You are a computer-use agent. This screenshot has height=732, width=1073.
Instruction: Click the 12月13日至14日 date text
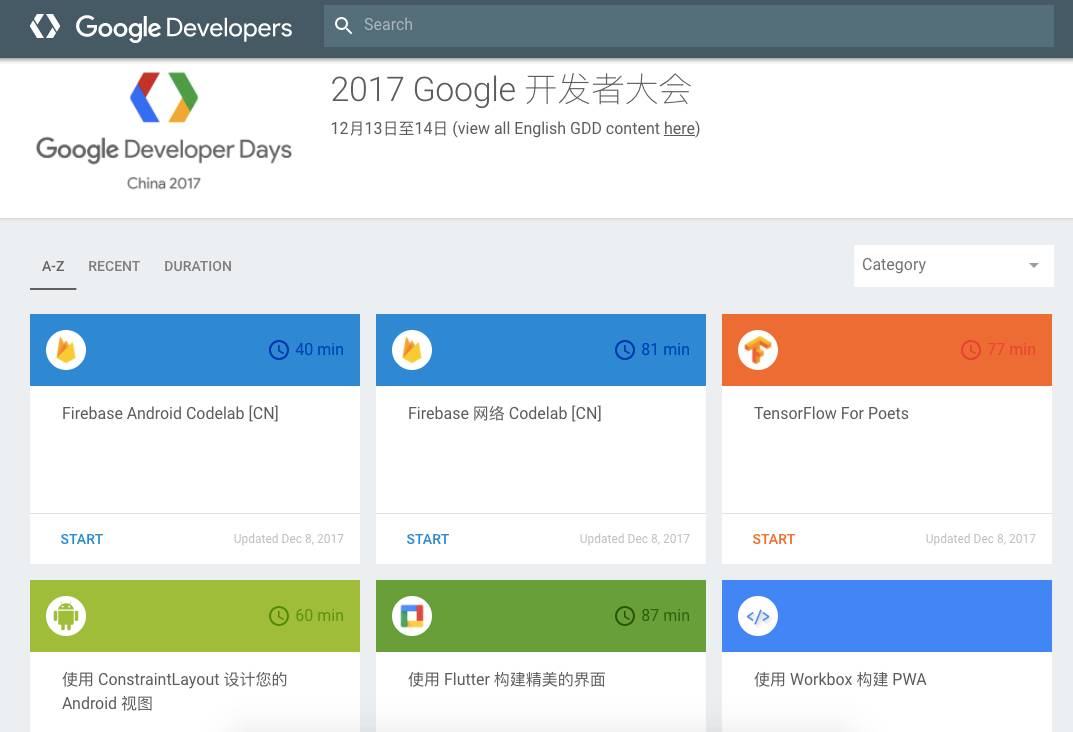pos(389,129)
